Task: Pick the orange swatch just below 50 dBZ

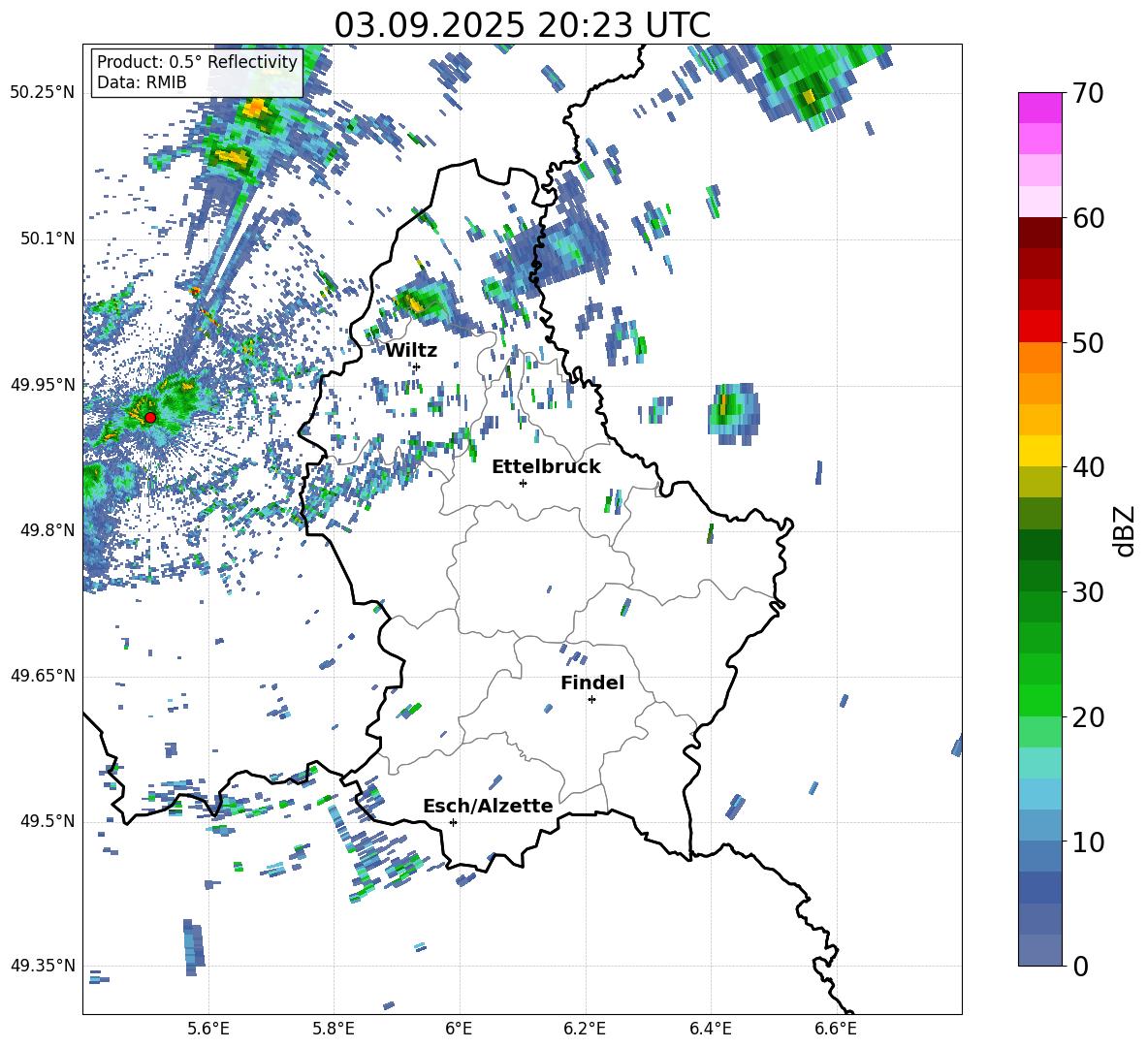Action: click(1039, 358)
